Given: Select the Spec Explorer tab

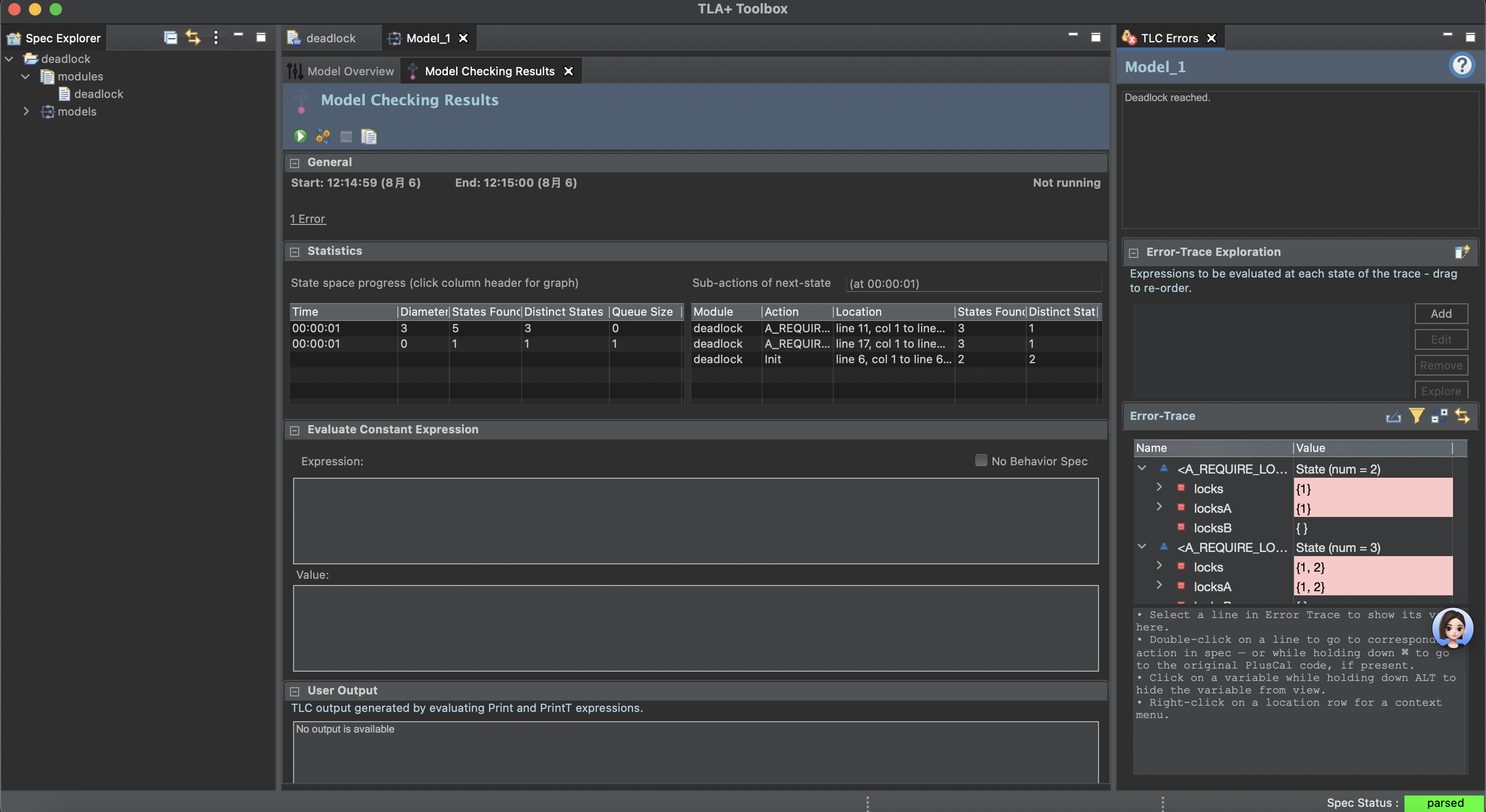Looking at the screenshot, I should (x=54, y=38).
